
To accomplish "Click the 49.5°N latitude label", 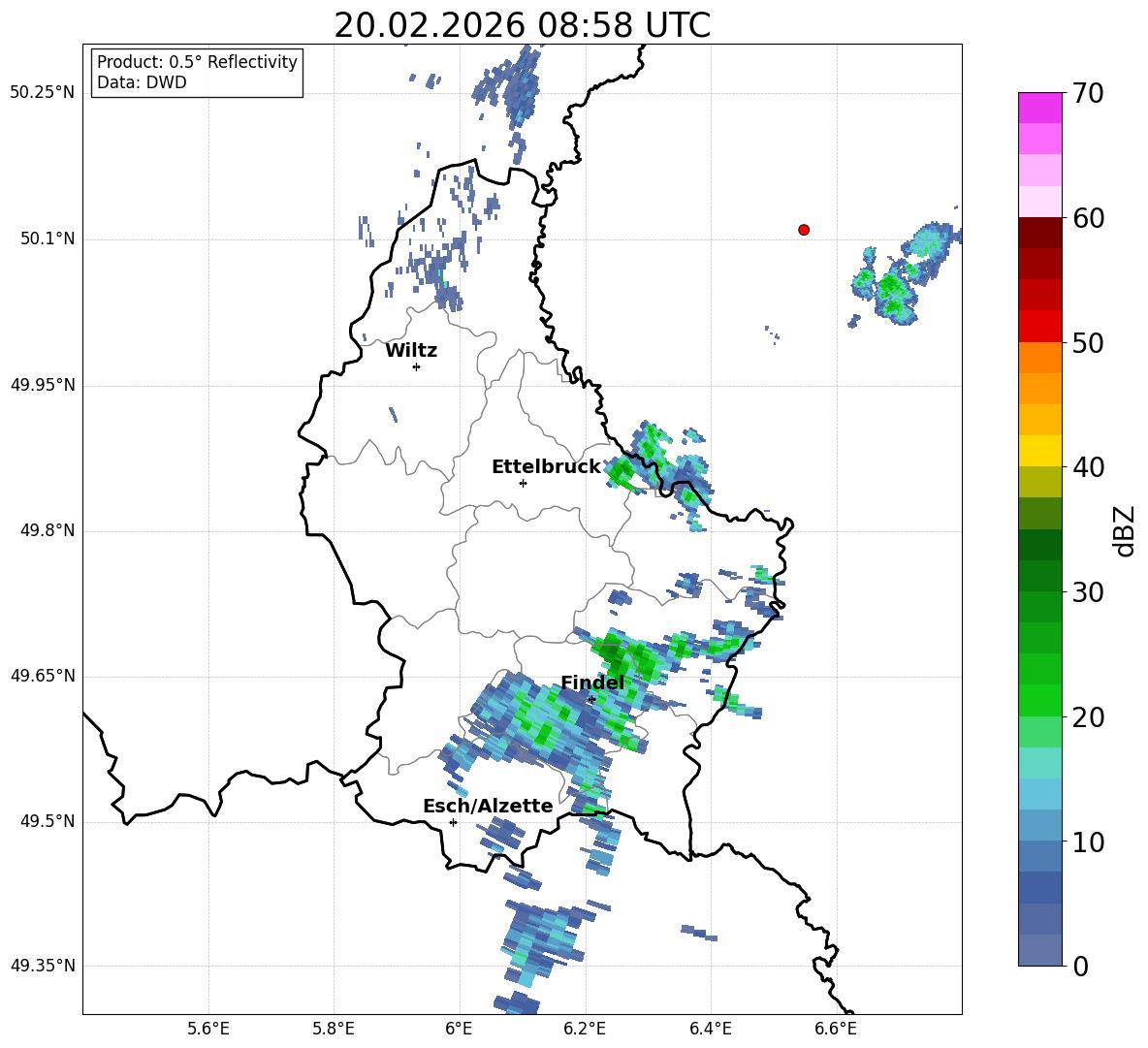I will [47, 822].
